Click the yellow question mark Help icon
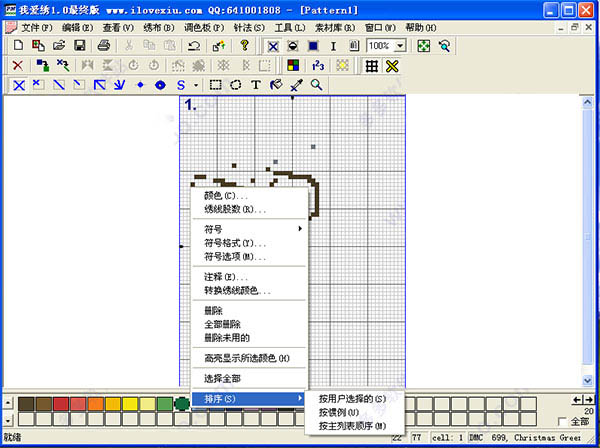Screen dimensions: 600x448 (x=245, y=46)
